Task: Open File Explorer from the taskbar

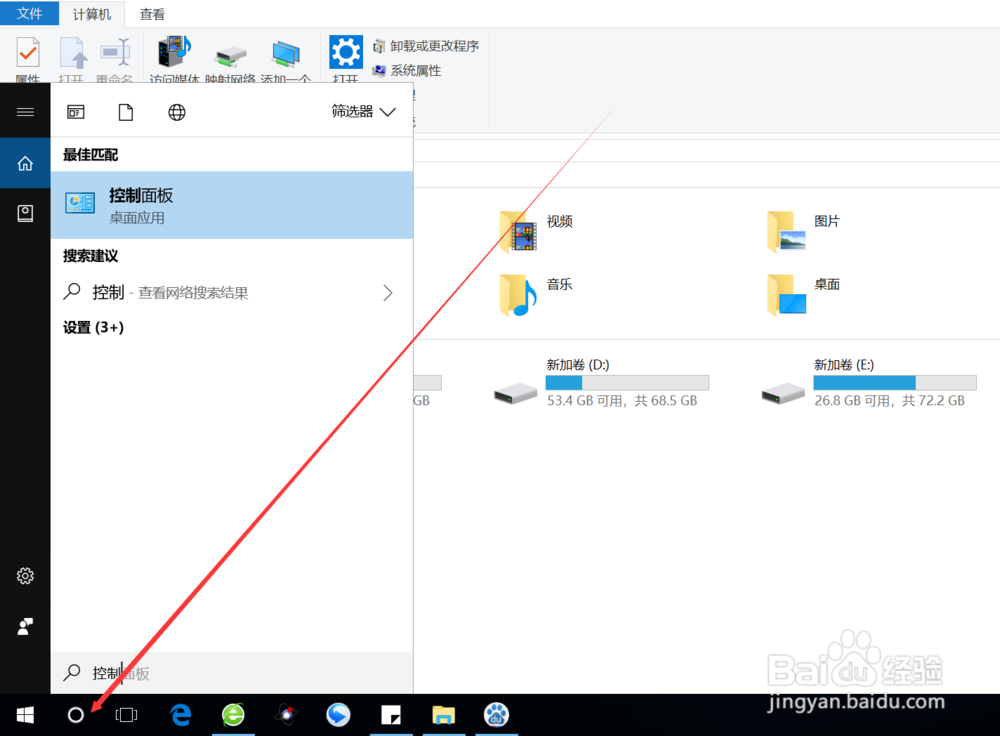Action: (x=443, y=714)
